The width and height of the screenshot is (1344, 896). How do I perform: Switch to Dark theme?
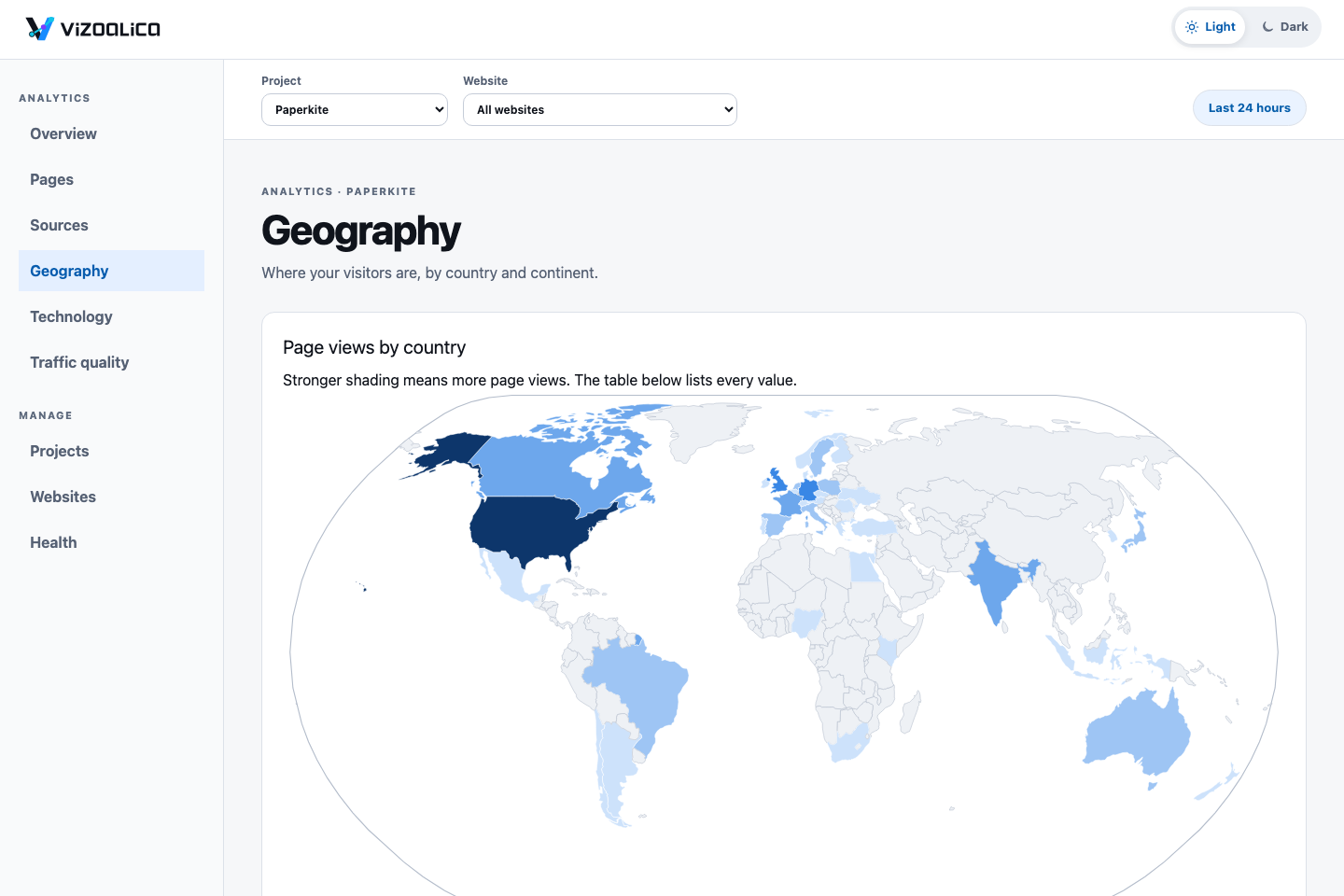pos(1284,27)
